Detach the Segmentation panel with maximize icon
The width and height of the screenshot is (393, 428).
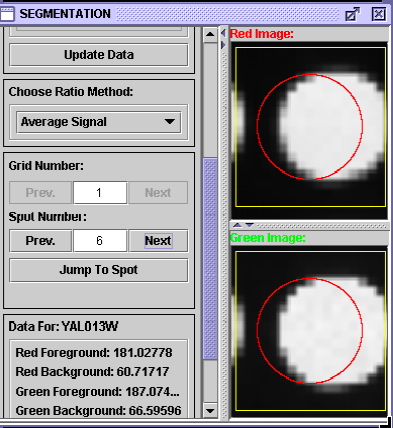click(x=352, y=14)
